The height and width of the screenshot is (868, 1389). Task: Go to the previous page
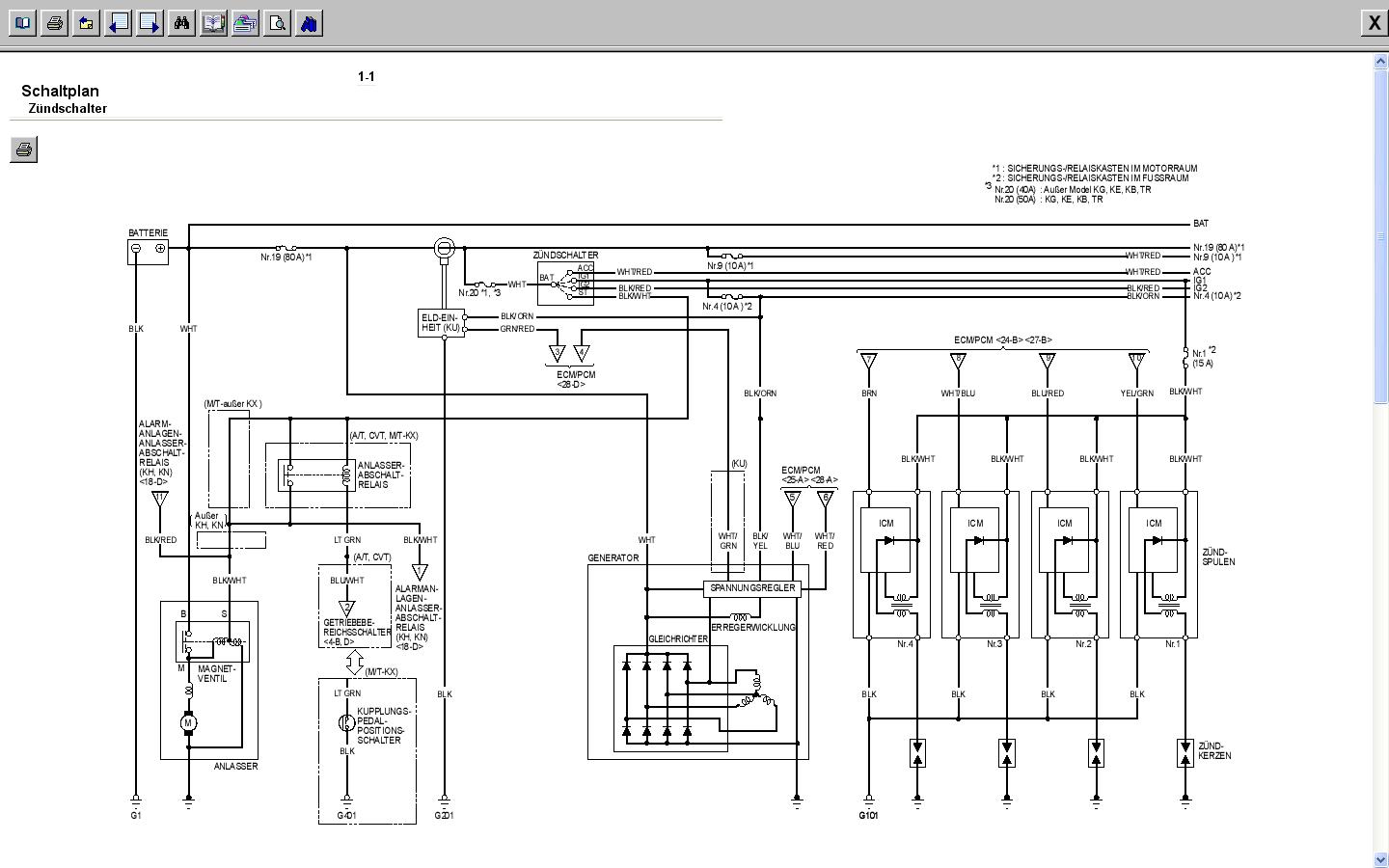119,23
